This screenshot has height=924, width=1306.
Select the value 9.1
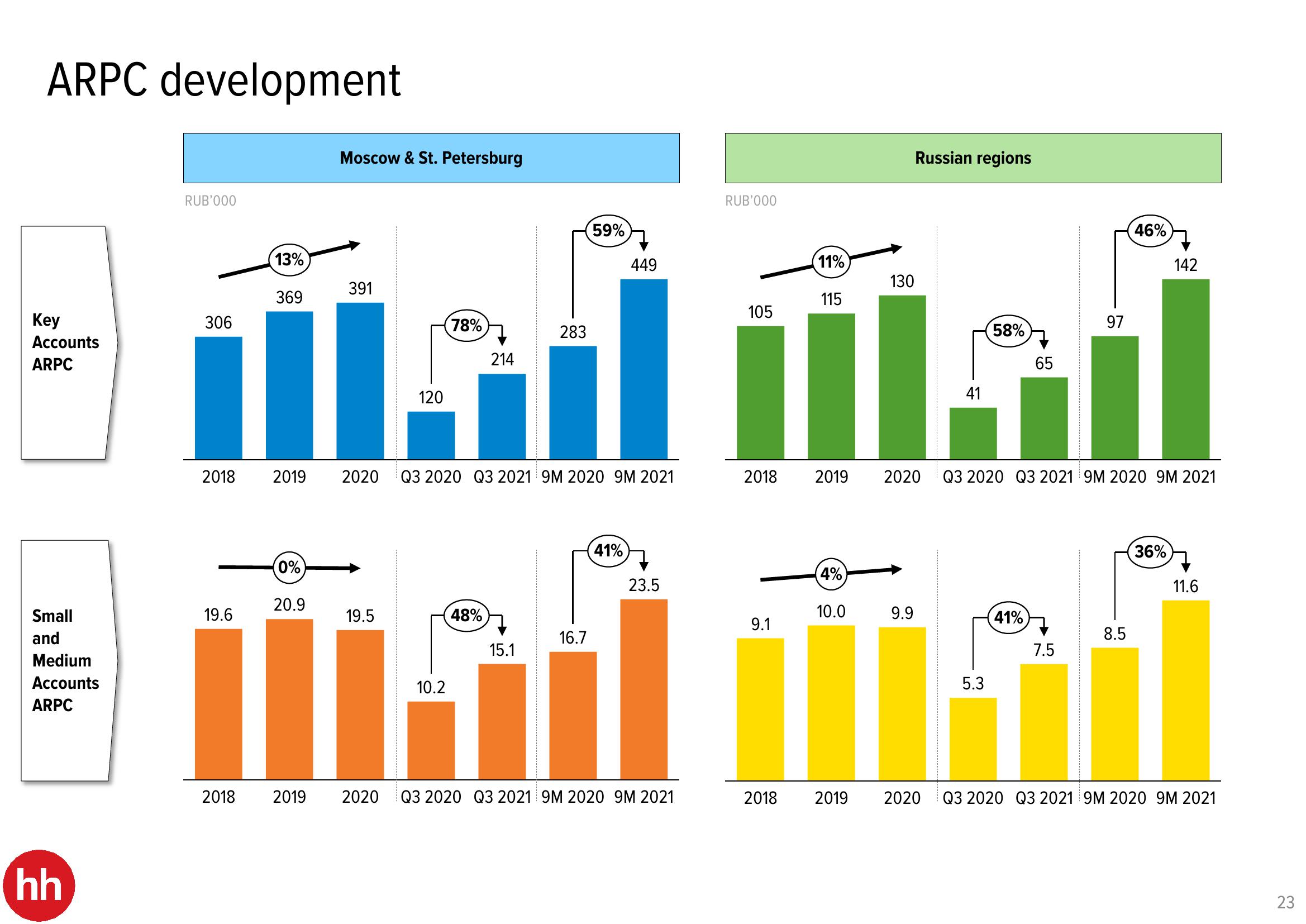(x=760, y=625)
